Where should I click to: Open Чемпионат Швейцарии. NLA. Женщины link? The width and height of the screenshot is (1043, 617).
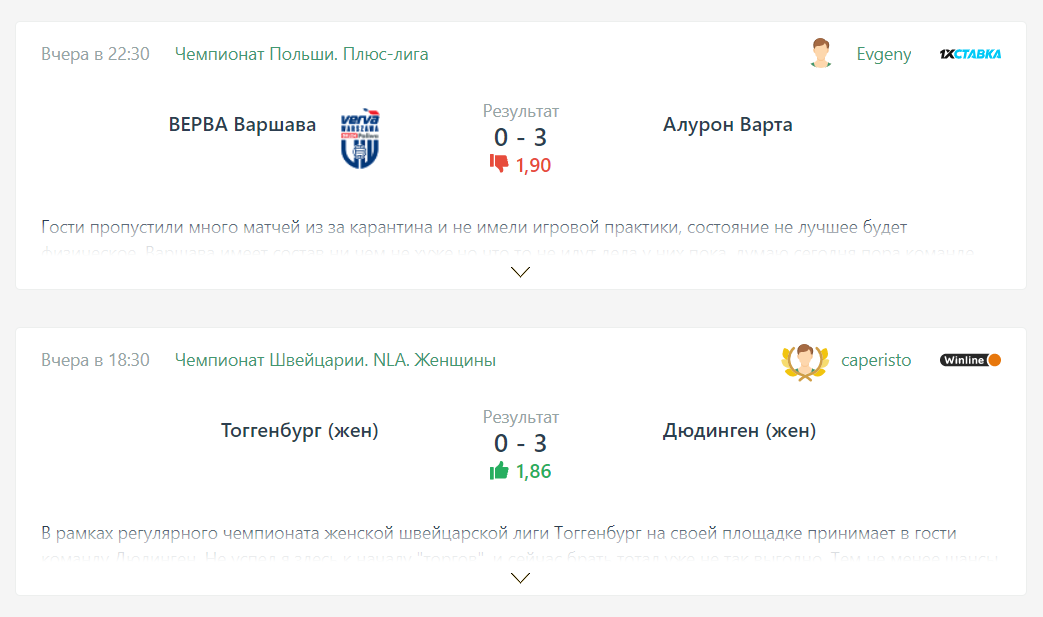(x=335, y=360)
